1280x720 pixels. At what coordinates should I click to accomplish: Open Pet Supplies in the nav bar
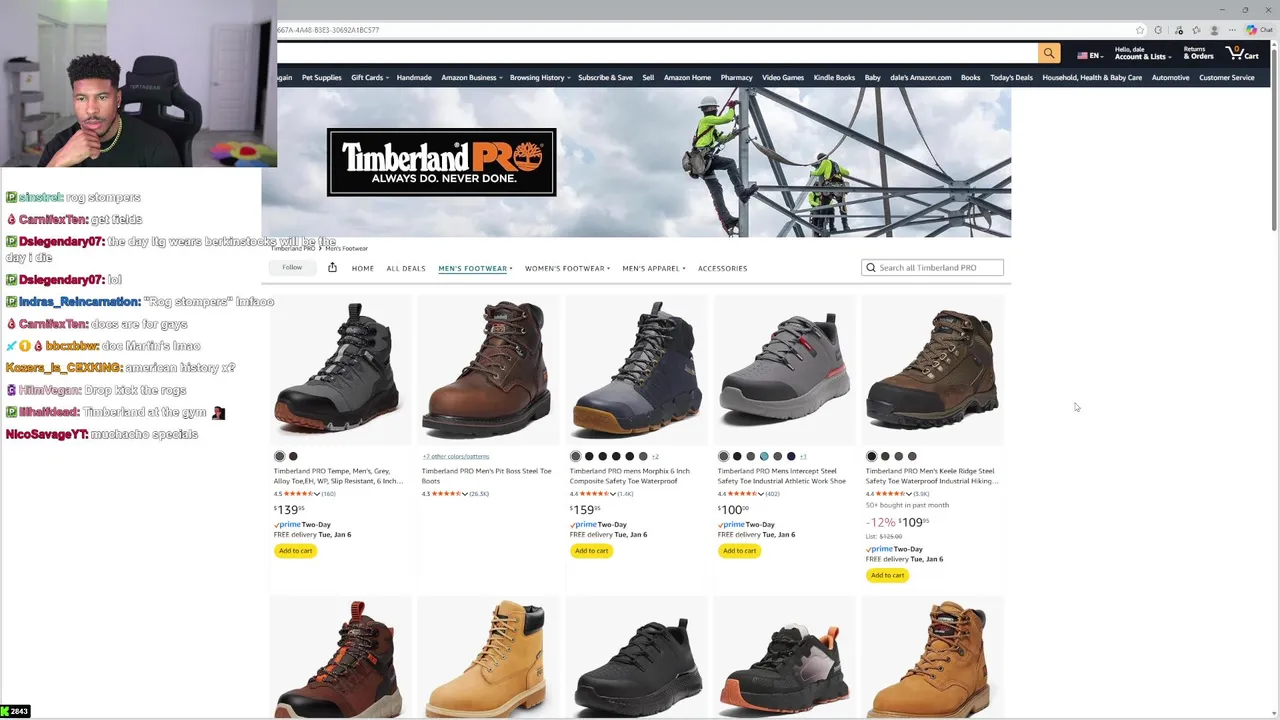point(321,77)
